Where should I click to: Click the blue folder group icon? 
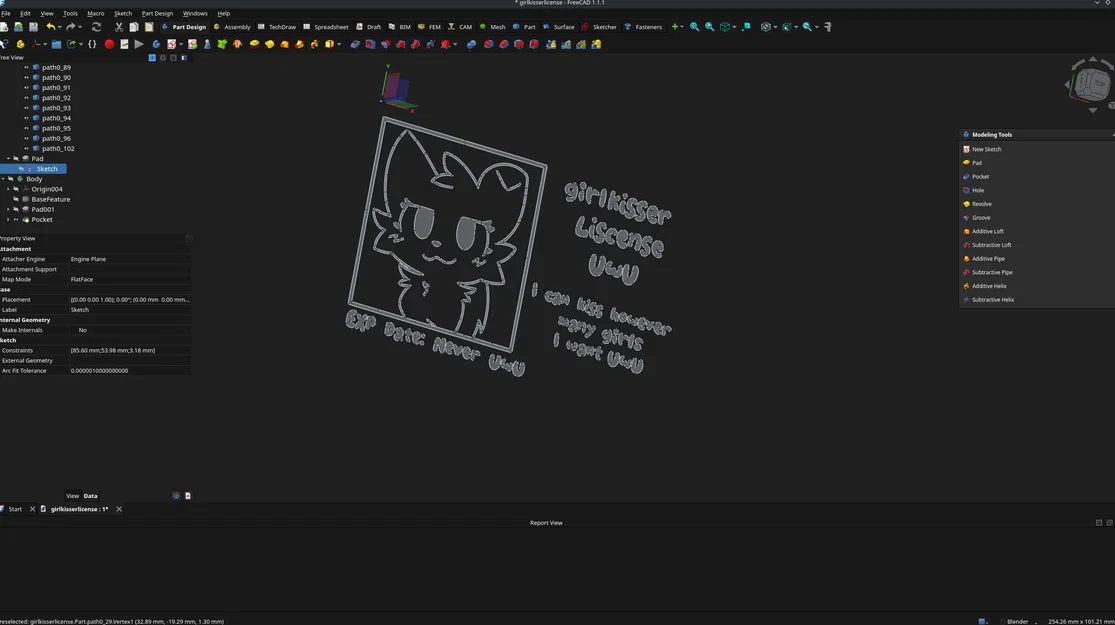56,44
